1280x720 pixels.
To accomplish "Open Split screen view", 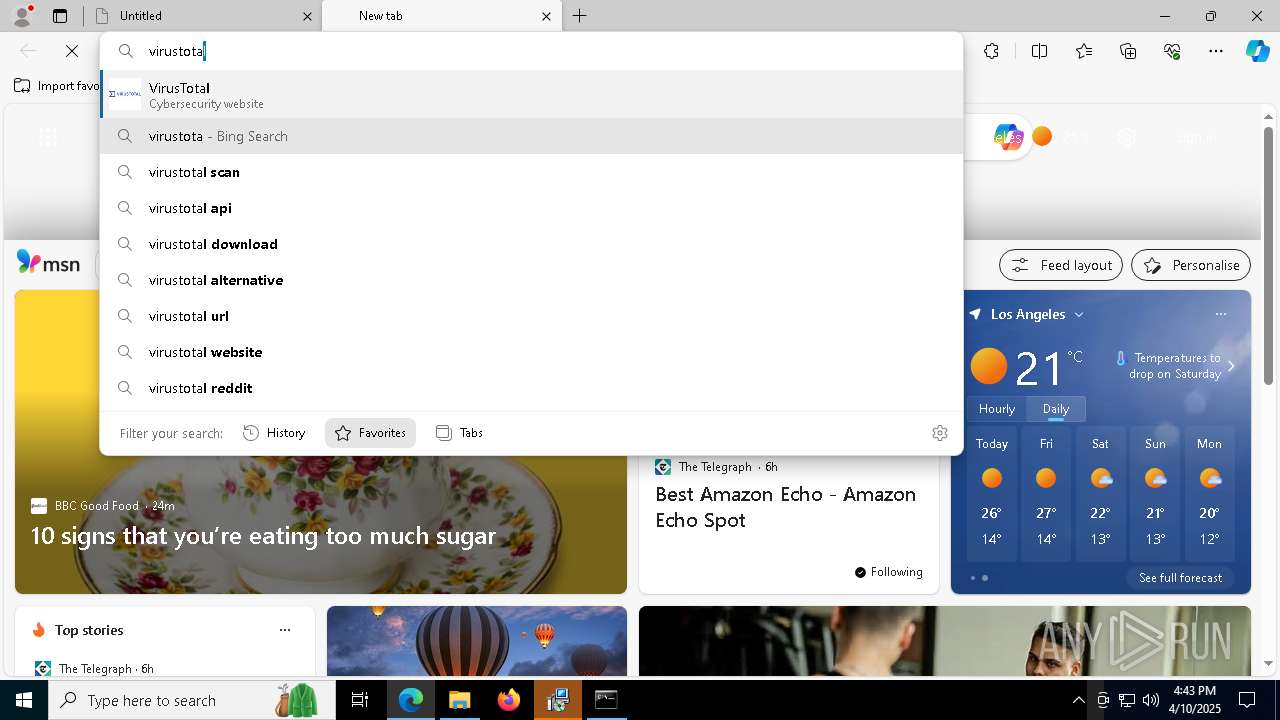I will (x=1039, y=51).
